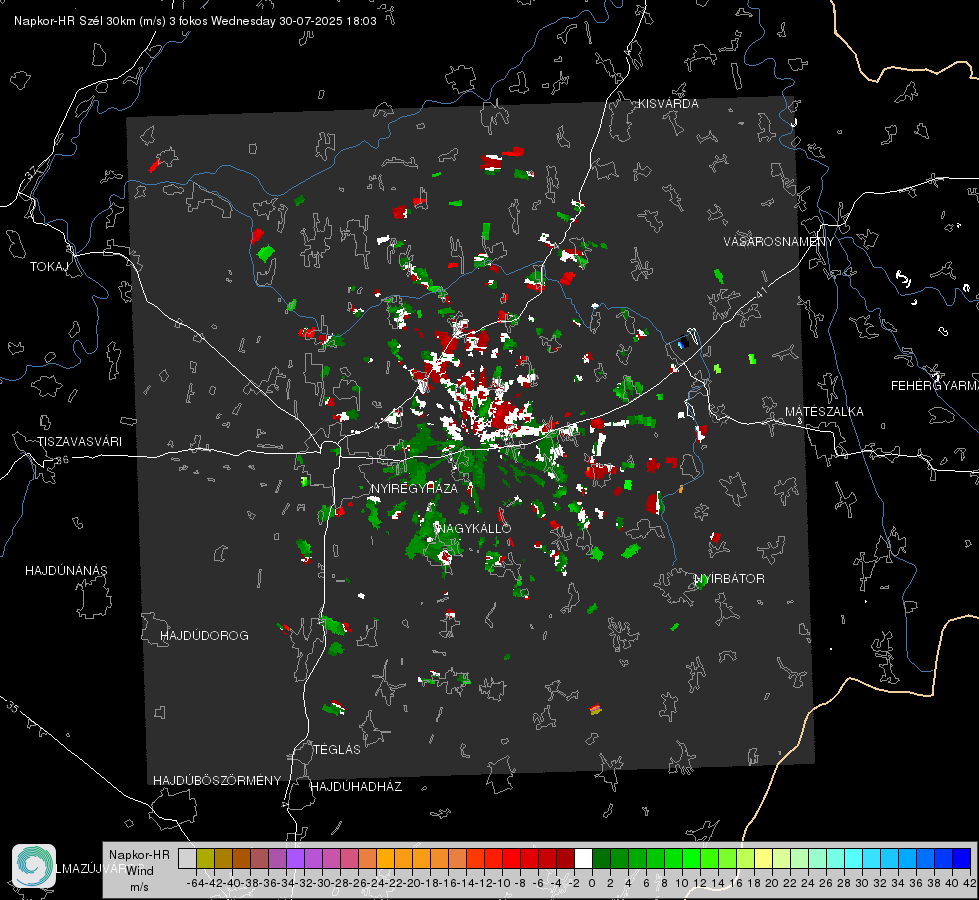Image resolution: width=979 pixels, height=900 pixels.
Task: Click the HAJDÚDOROG city label
Action: click(204, 635)
